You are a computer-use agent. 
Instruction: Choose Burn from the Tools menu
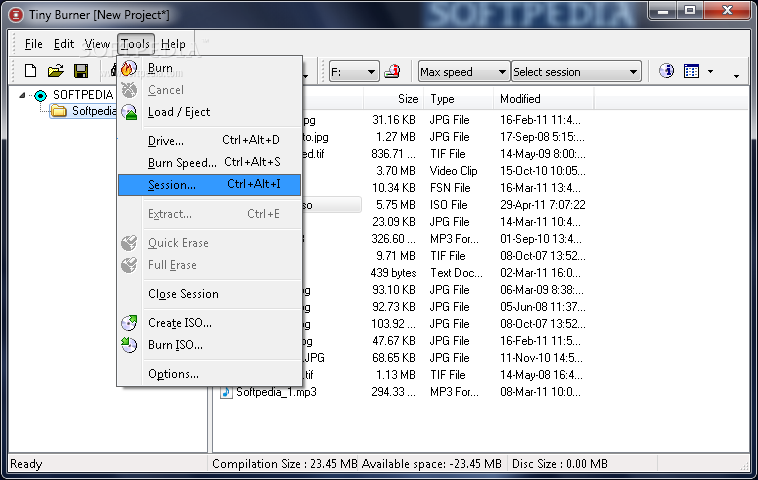[209, 68]
